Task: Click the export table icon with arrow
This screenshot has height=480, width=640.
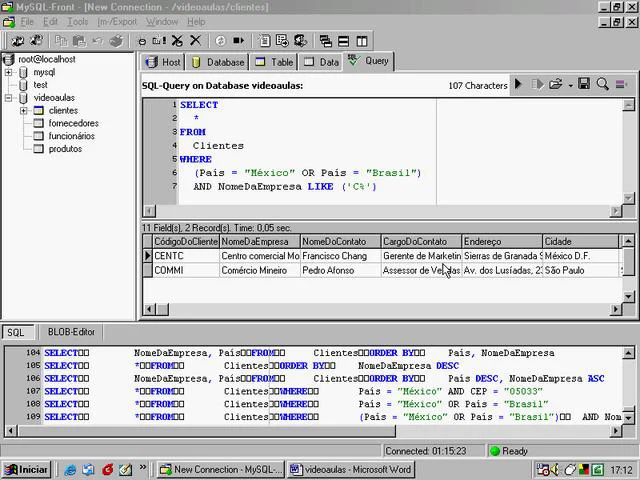Action: coord(282,40)
